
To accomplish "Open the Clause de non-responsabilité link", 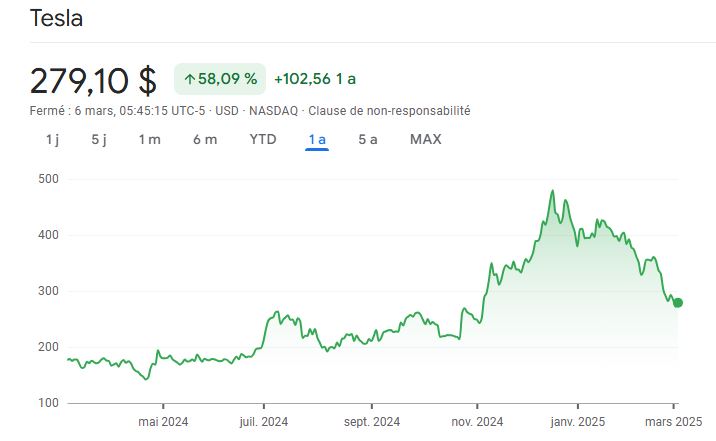I will 389,110.
